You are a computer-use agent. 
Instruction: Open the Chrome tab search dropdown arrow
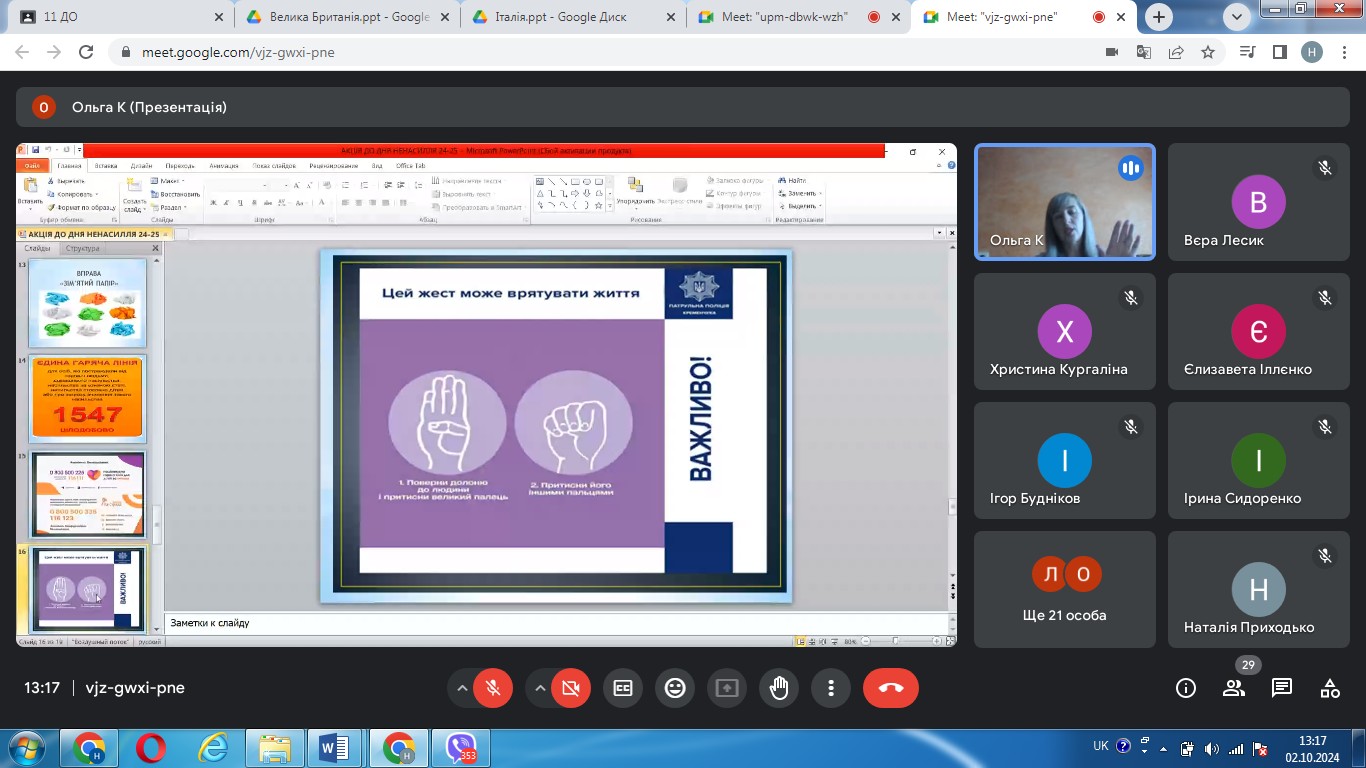tap(1237, 17)
